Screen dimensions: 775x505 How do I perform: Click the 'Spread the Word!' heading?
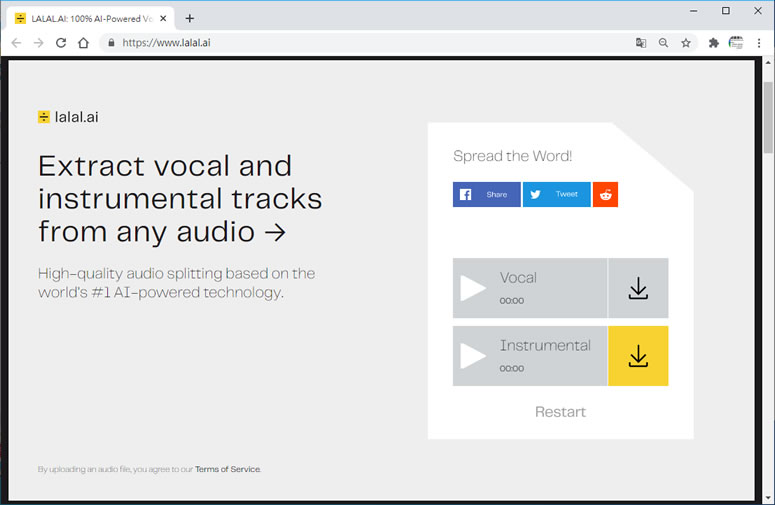tap(513, 156)
